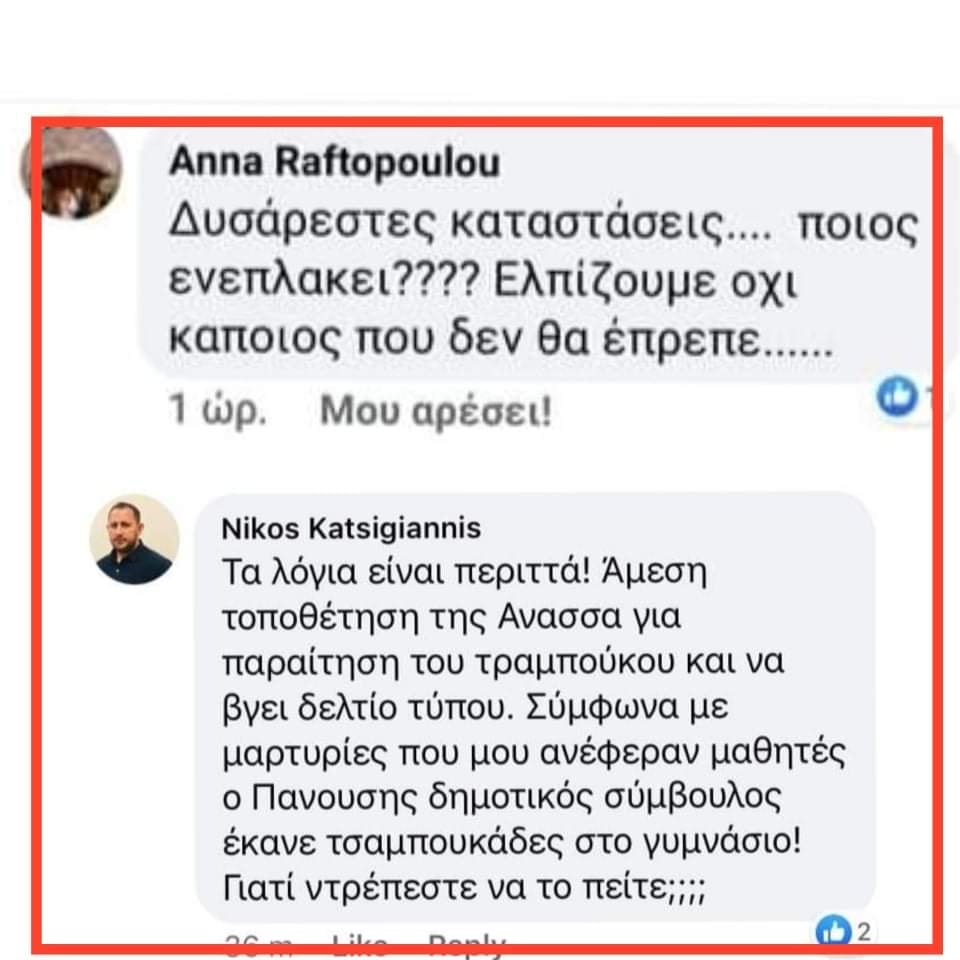Screen dimensions: 960x960
Task: Click thumbs-up reaction icon on Nikos's reply
Action: (833, 932)
